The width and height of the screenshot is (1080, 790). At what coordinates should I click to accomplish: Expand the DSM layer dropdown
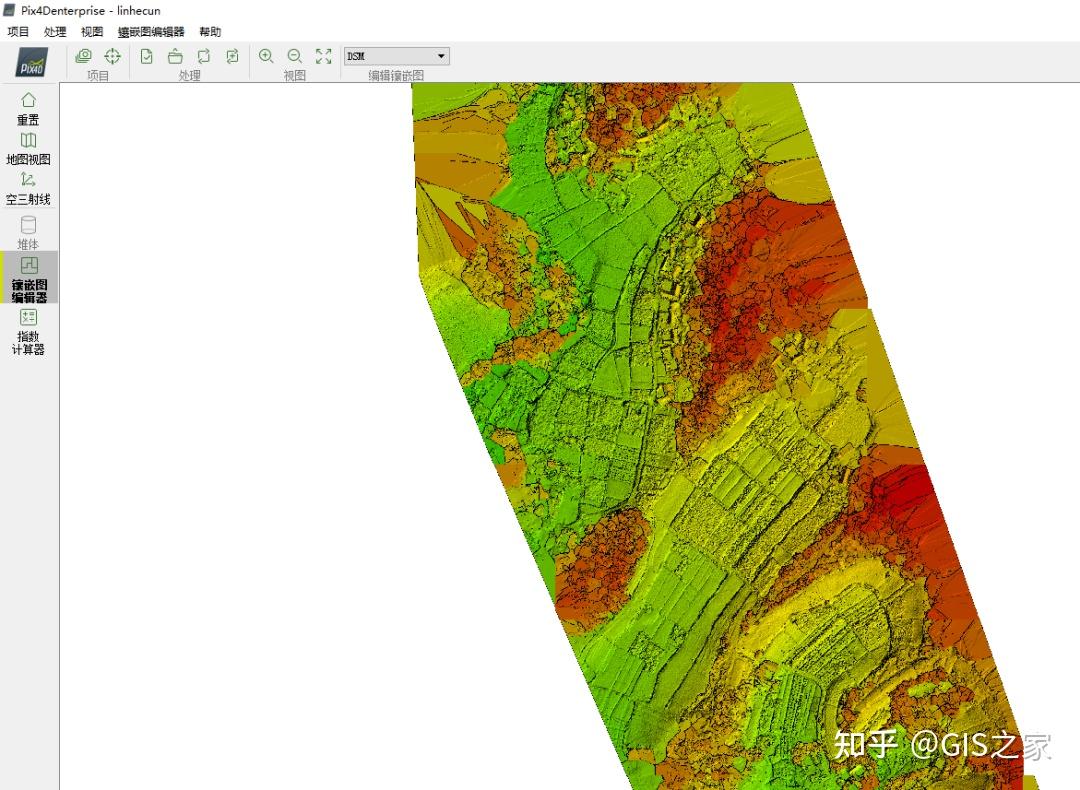click(x=441, y=56)
